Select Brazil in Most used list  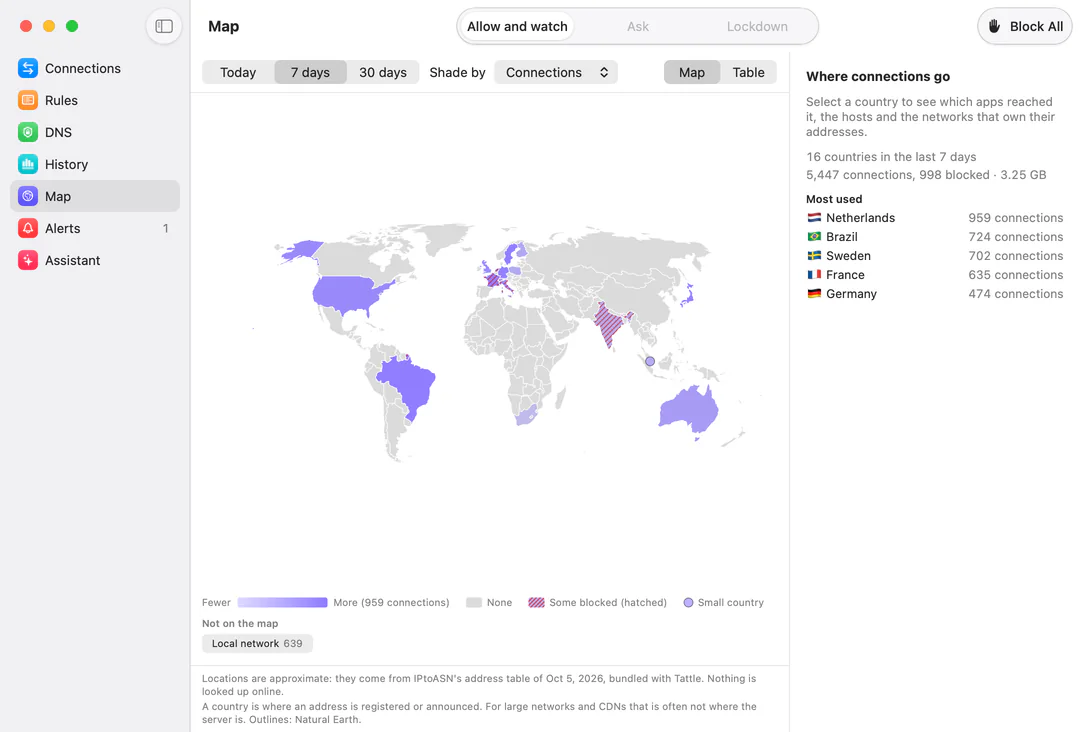pos(935,236)
